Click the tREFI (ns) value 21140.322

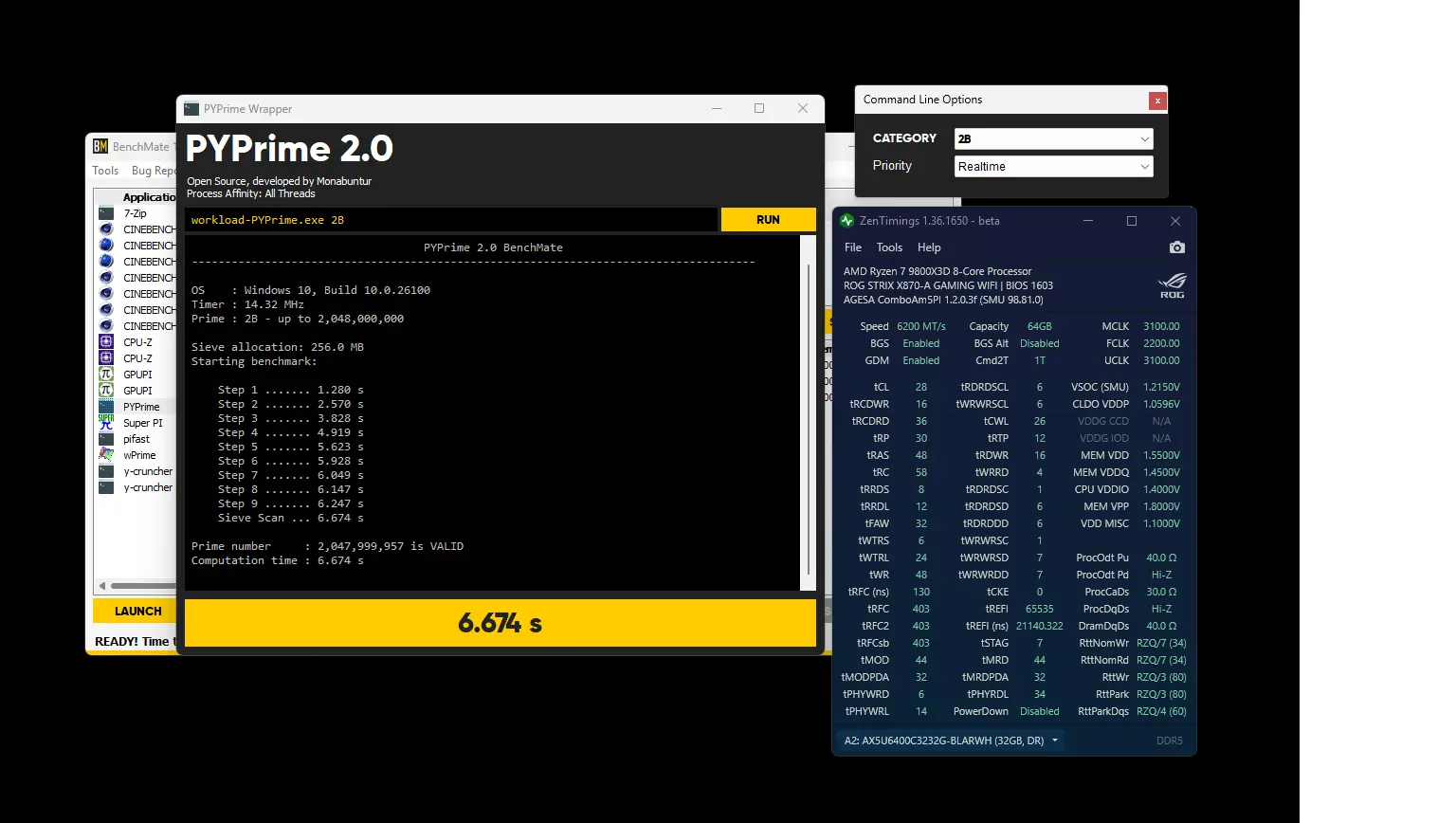1040,626
